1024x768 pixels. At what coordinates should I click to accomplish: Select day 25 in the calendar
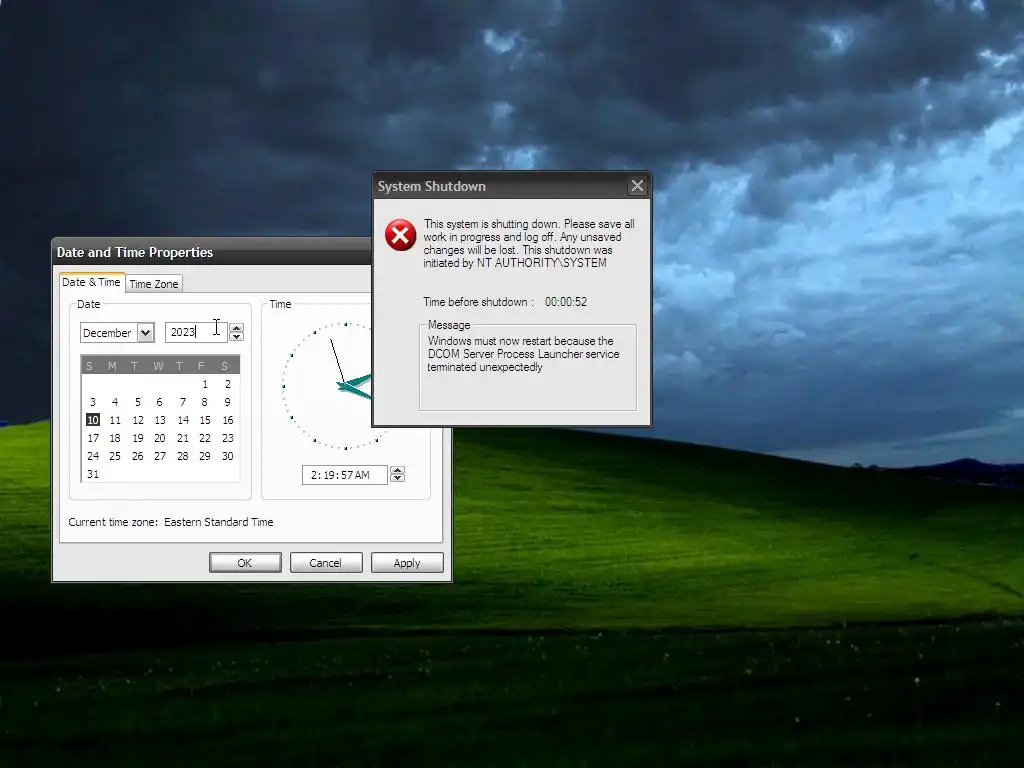click(115, 456)
